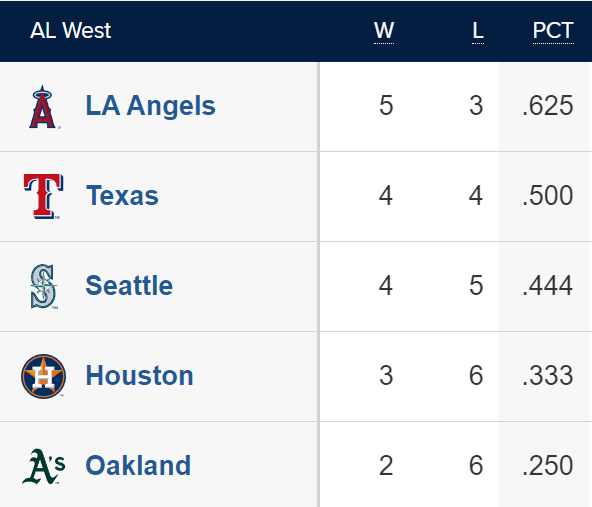
Task: Open the Oakland team link
Action: (x=138, y=465)
